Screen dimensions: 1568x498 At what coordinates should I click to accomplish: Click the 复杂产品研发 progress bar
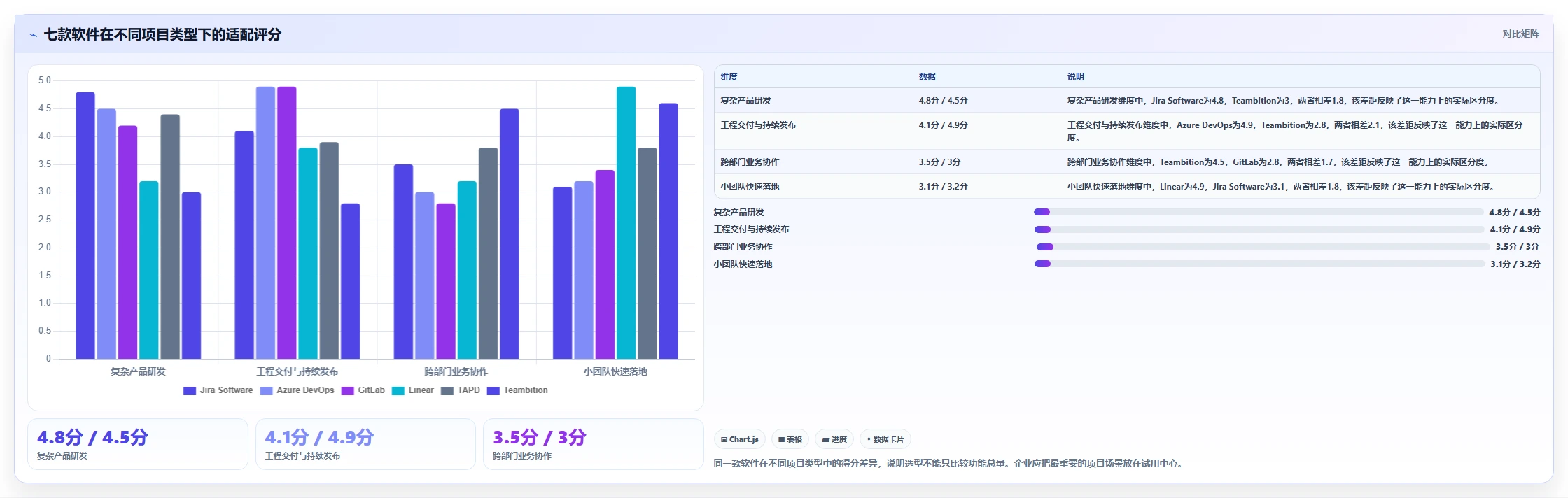[1259, 212]
